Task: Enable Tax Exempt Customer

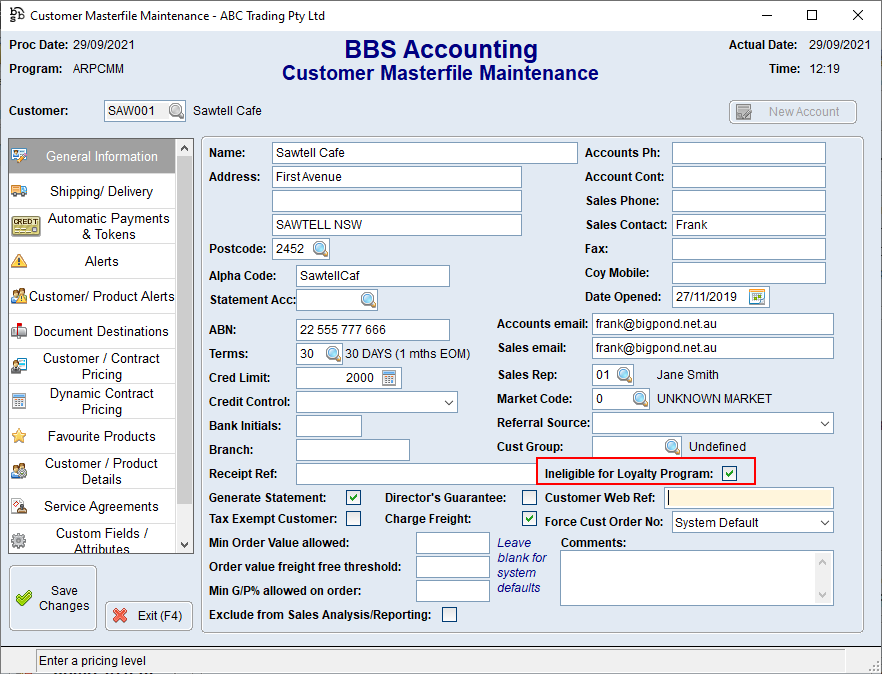Action: [353, 518]
